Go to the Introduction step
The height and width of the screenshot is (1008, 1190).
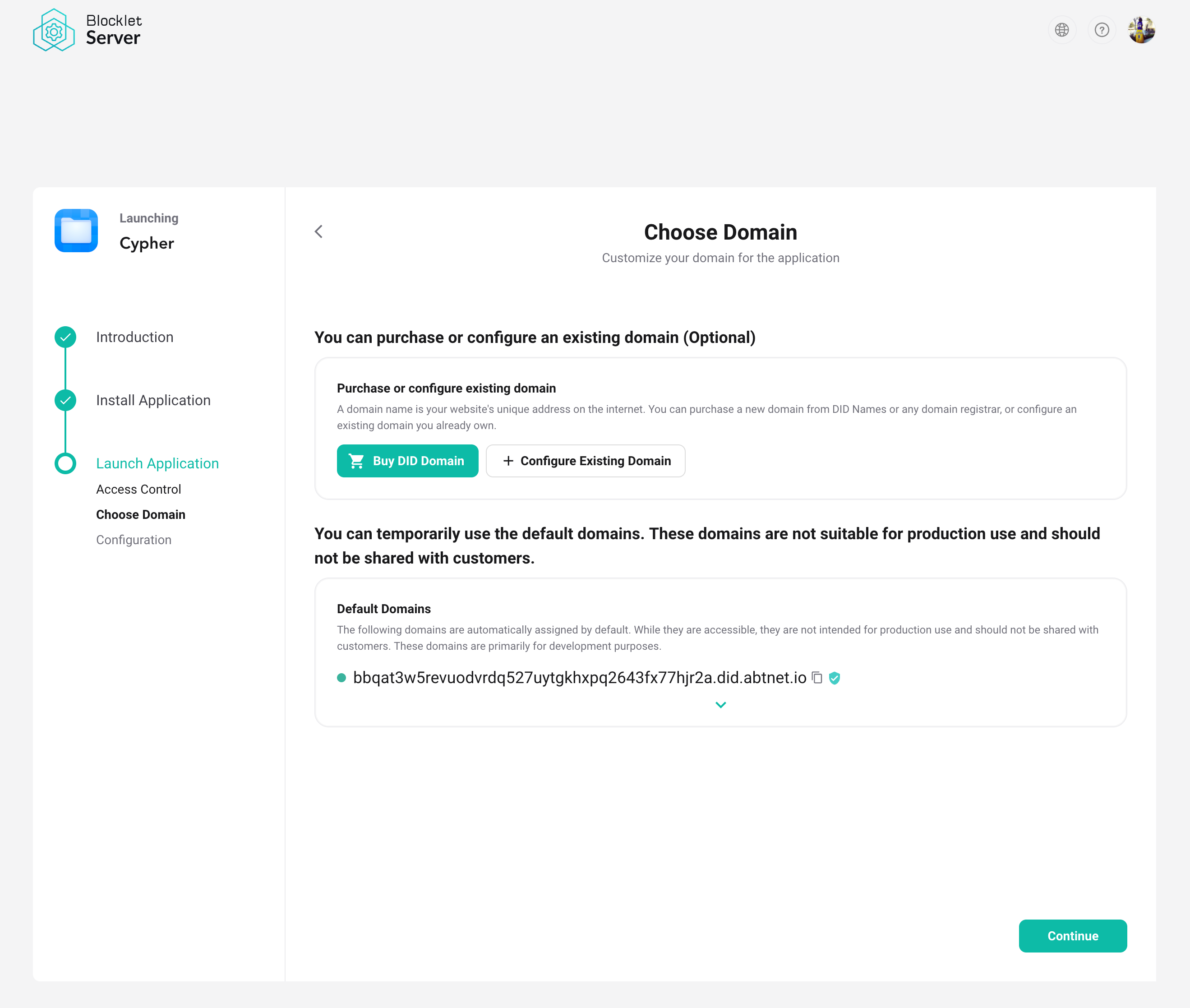tap(134, 337)
